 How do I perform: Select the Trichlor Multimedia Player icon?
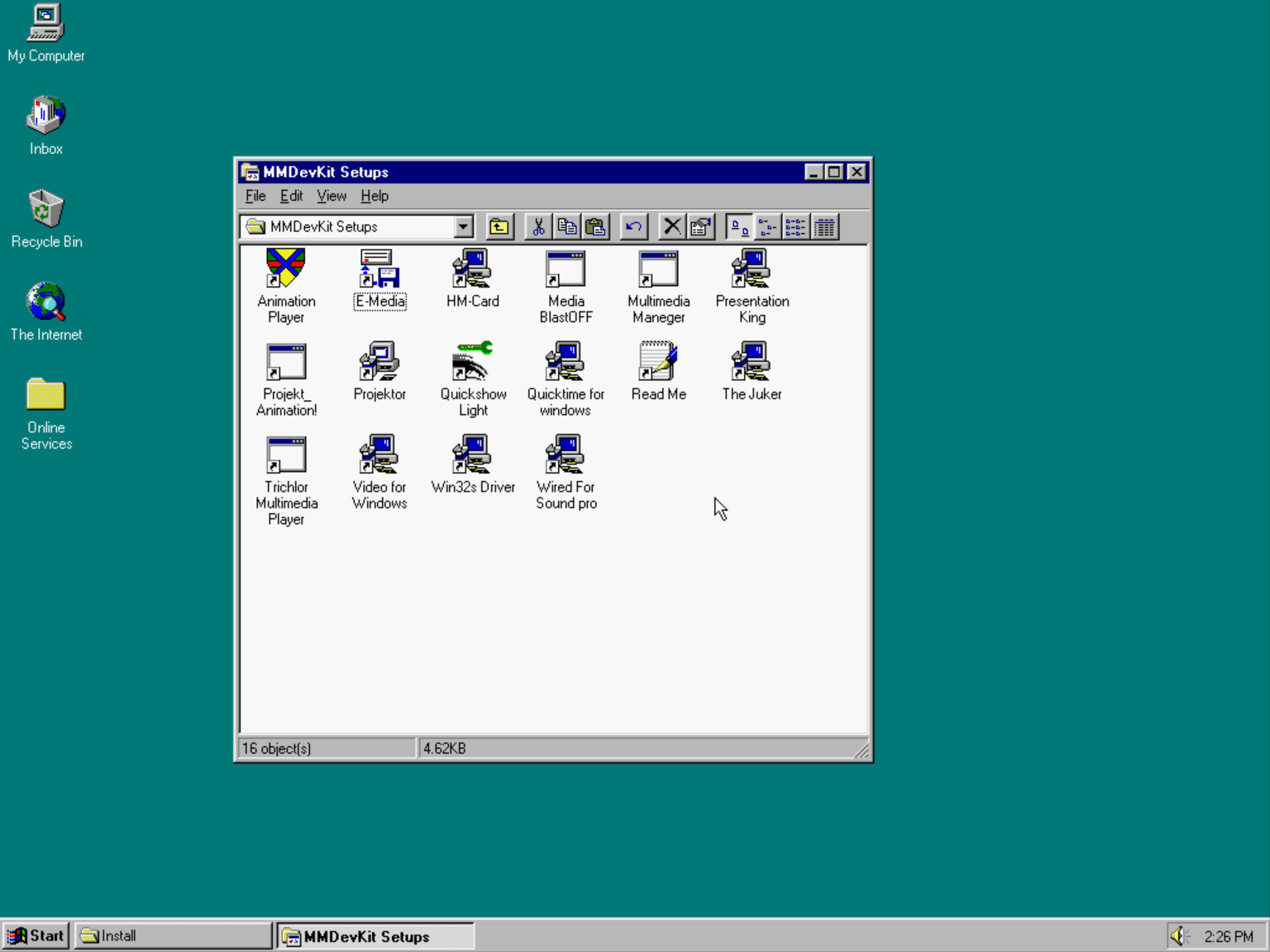[286, 455]
